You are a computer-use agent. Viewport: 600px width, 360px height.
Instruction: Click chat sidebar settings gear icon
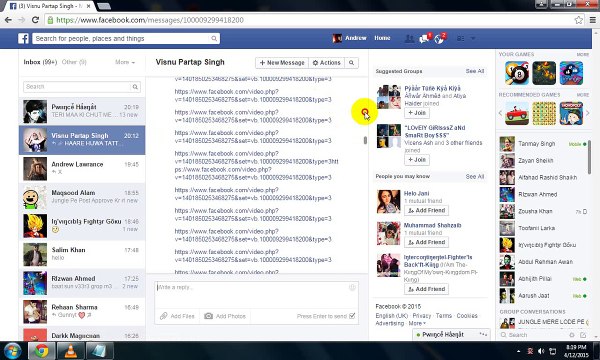(572, 335)
